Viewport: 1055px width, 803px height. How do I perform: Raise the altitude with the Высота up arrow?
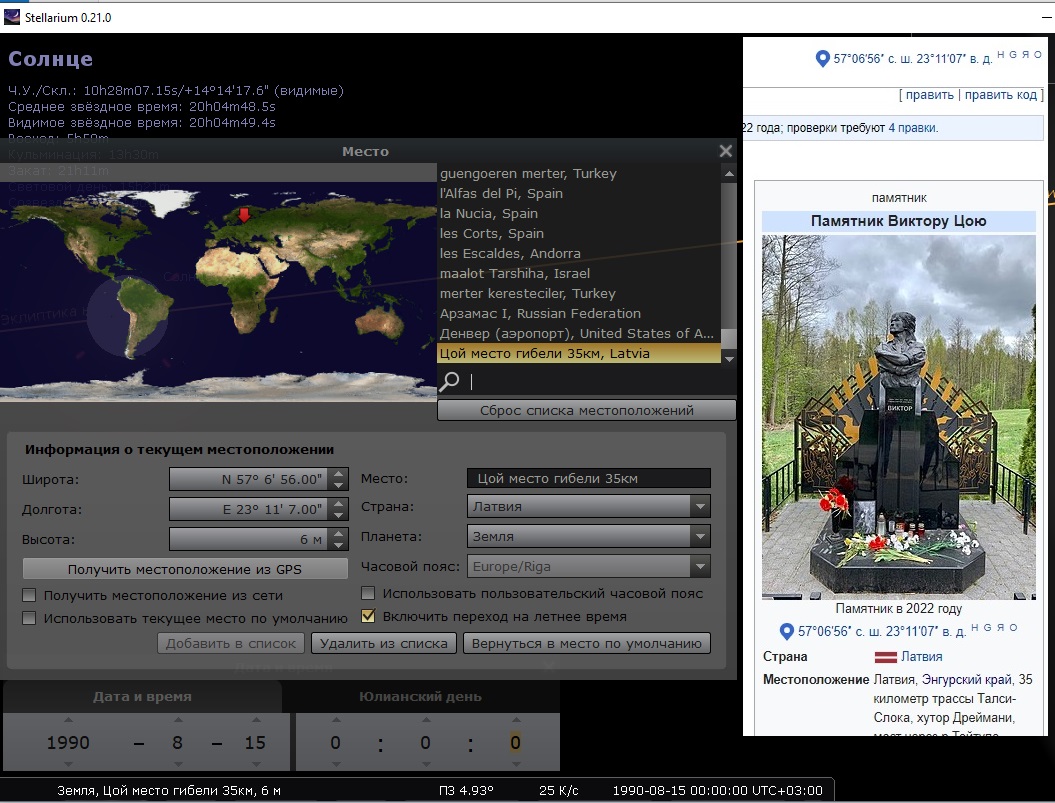(x=338, y=534)
